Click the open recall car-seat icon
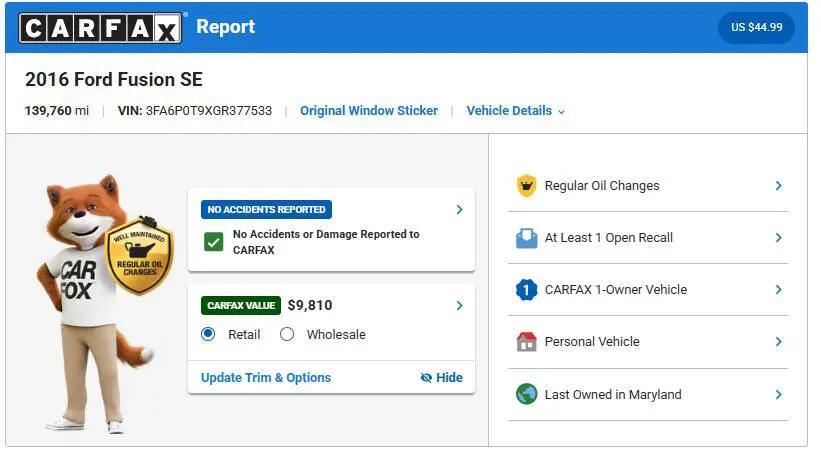 pyautogui.click(x=526, y=238)
